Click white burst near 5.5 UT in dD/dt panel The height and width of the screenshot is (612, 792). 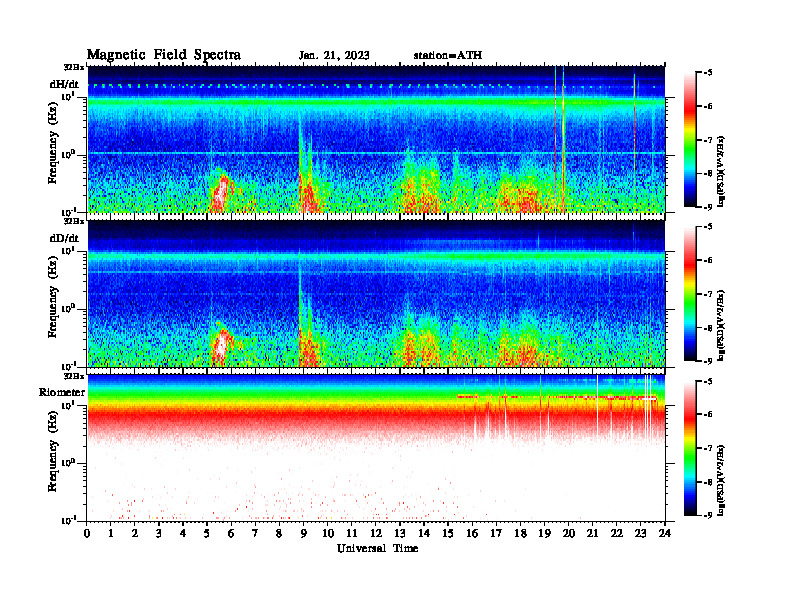(x=221, y=347)
